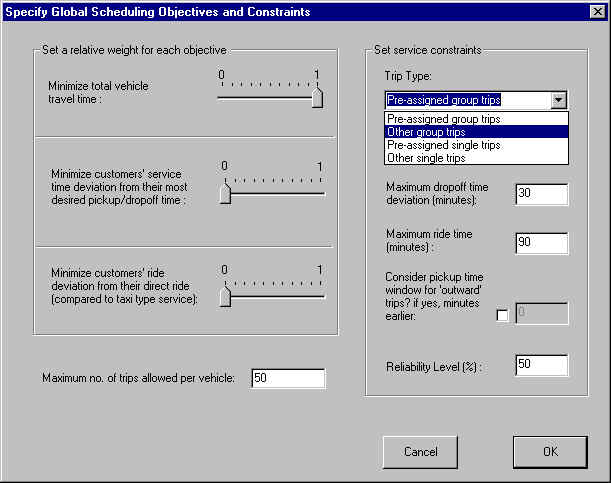Click the Trip Type dropdown arrow

pyautogui.click(x=559, y=100)
